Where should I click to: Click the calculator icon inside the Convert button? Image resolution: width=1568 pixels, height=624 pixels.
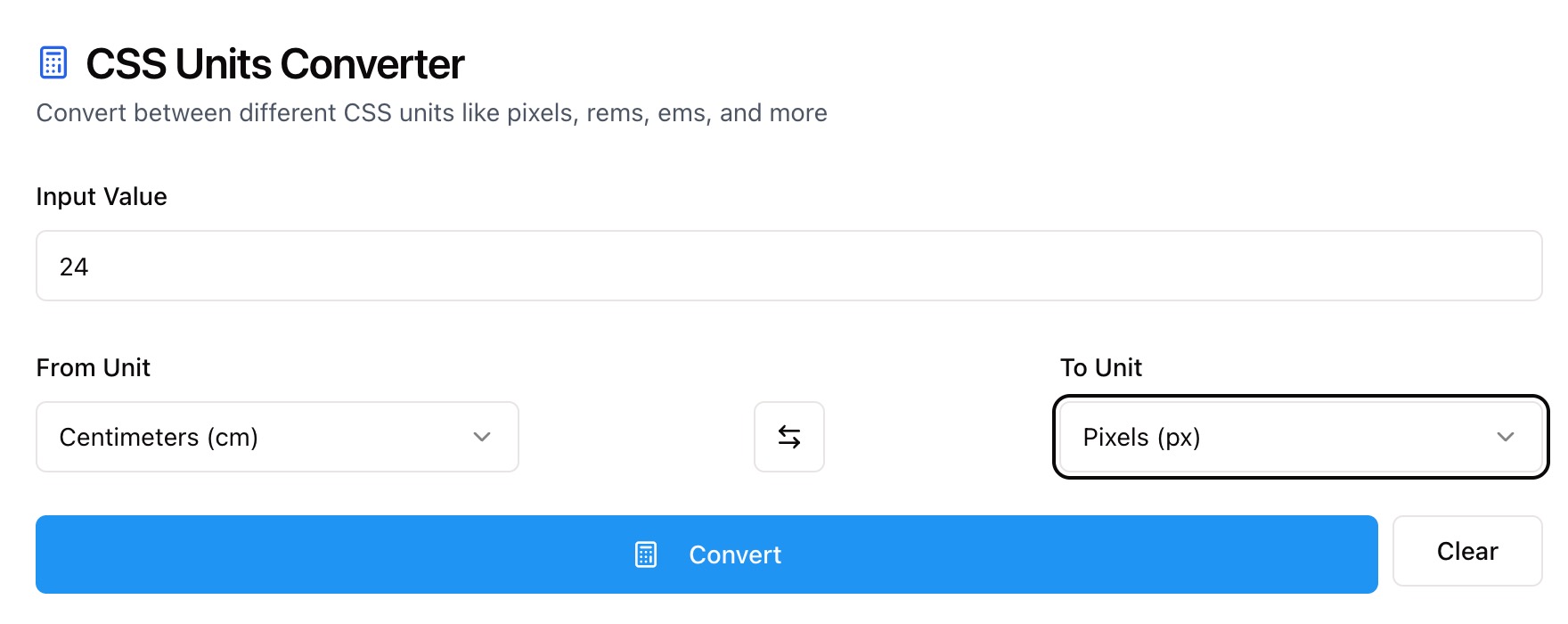[645, 554]
